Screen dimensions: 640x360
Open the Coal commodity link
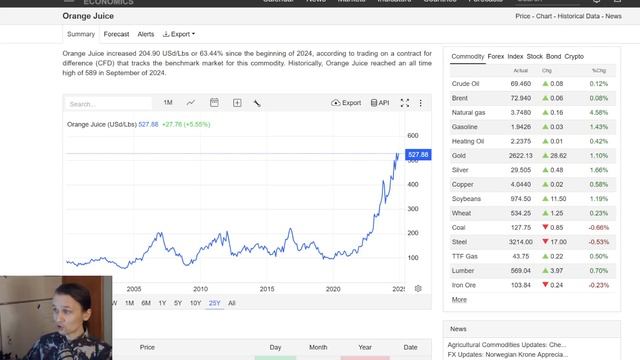[x=458, y=227]
